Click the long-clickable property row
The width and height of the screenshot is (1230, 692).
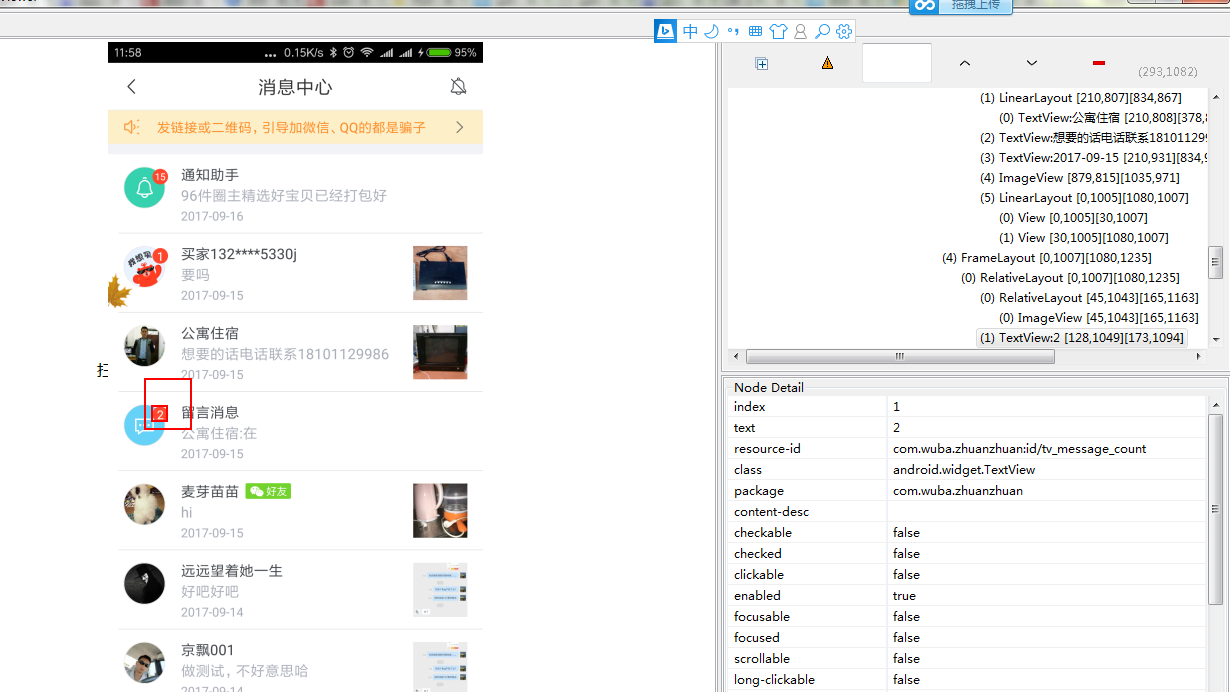pyautogui.click(x=967, y=680)
